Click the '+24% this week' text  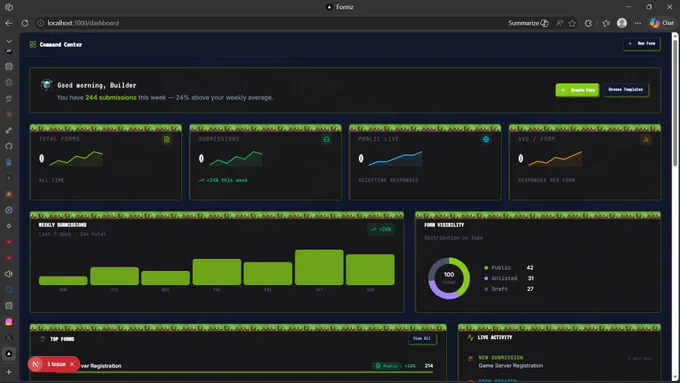pyautogui.click(x=223, y=180)
